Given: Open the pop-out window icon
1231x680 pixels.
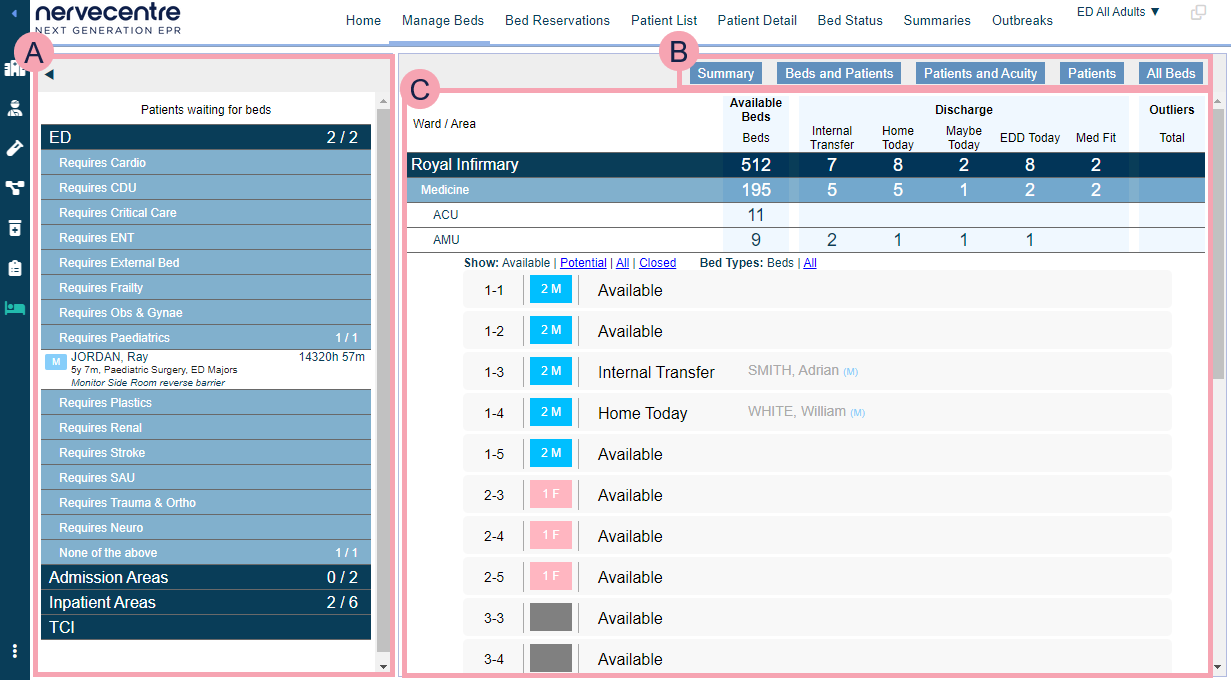Looking at the screenshot, I should 1198,13.
